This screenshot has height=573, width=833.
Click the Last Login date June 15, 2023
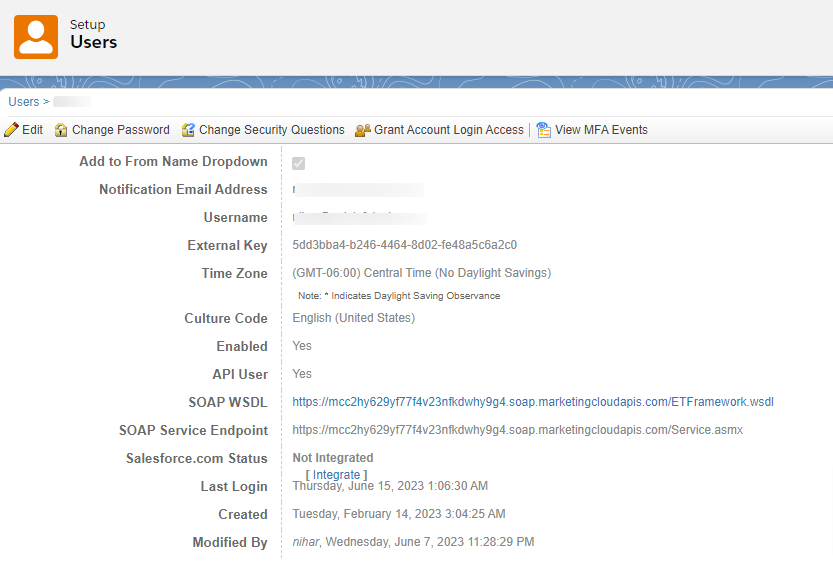tap(390, 486)
